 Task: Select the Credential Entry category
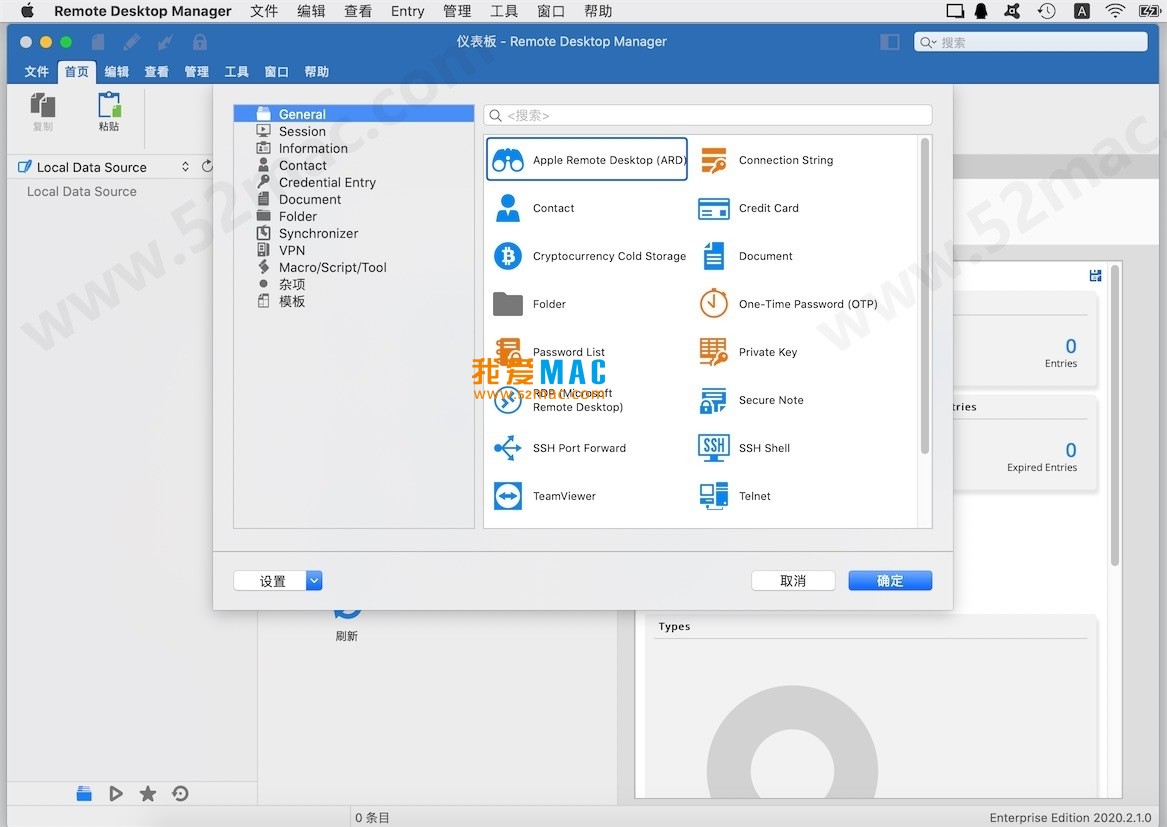(327, 182)
